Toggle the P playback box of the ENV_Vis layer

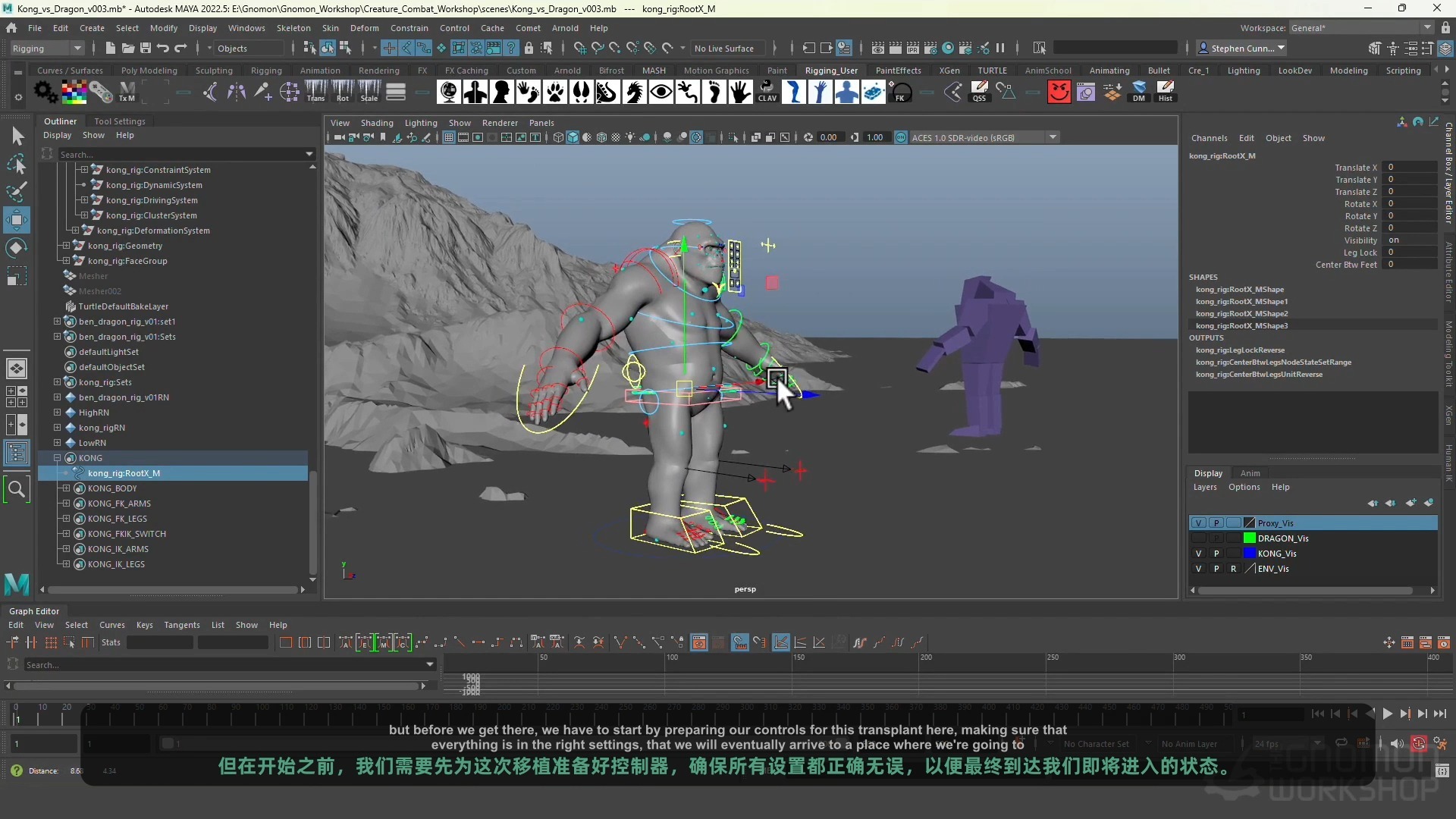(1216, 569)
